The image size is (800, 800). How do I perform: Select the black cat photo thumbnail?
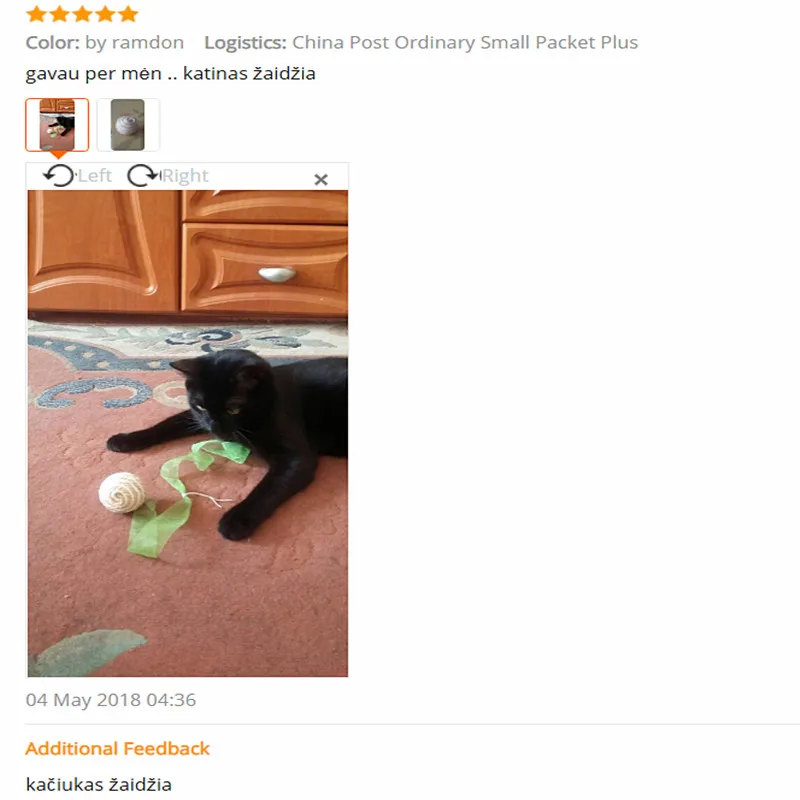pos(57,125)
